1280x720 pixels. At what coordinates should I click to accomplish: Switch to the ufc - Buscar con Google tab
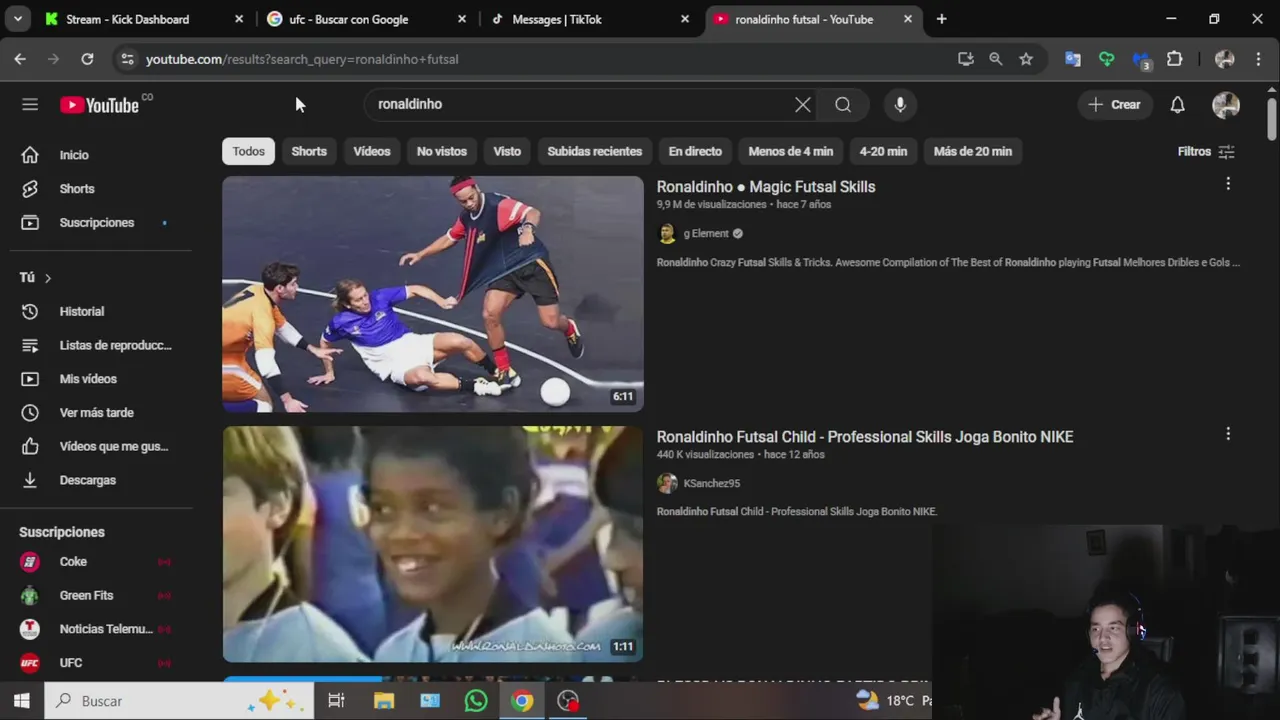click(367, 19)
